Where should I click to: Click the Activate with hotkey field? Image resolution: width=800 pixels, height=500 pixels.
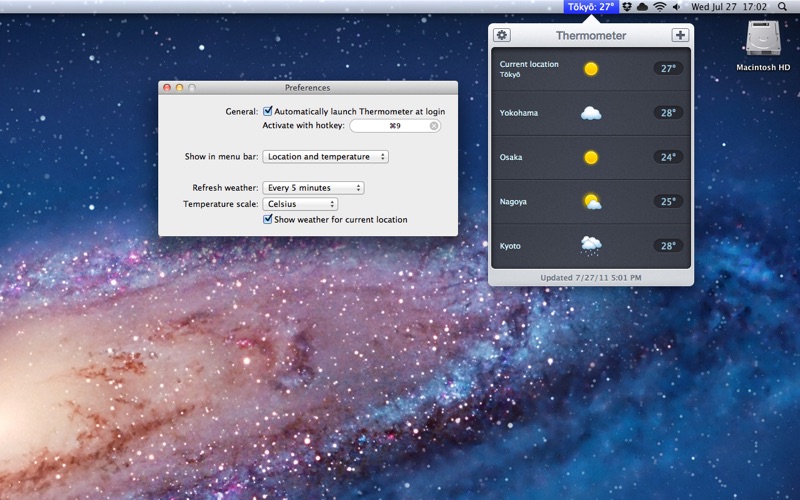click(390, 126)
